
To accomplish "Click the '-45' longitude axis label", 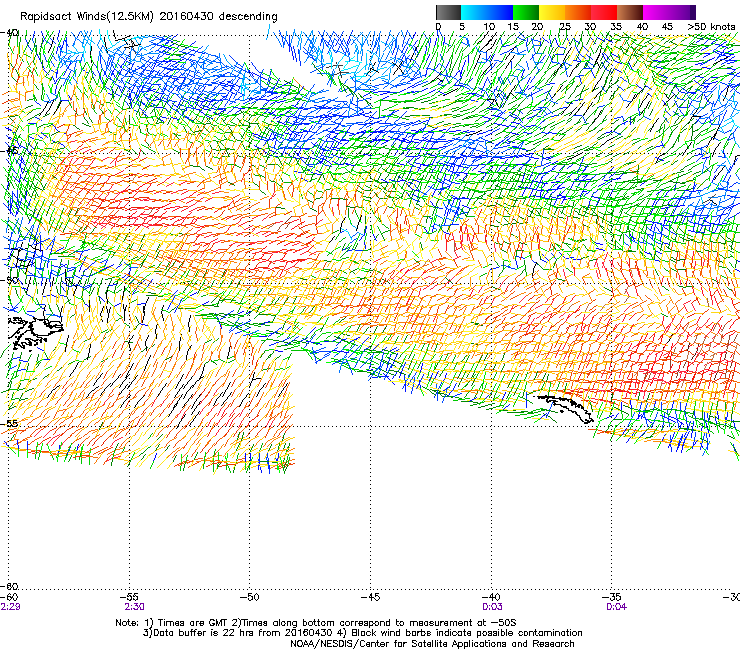I will [370, 597].
